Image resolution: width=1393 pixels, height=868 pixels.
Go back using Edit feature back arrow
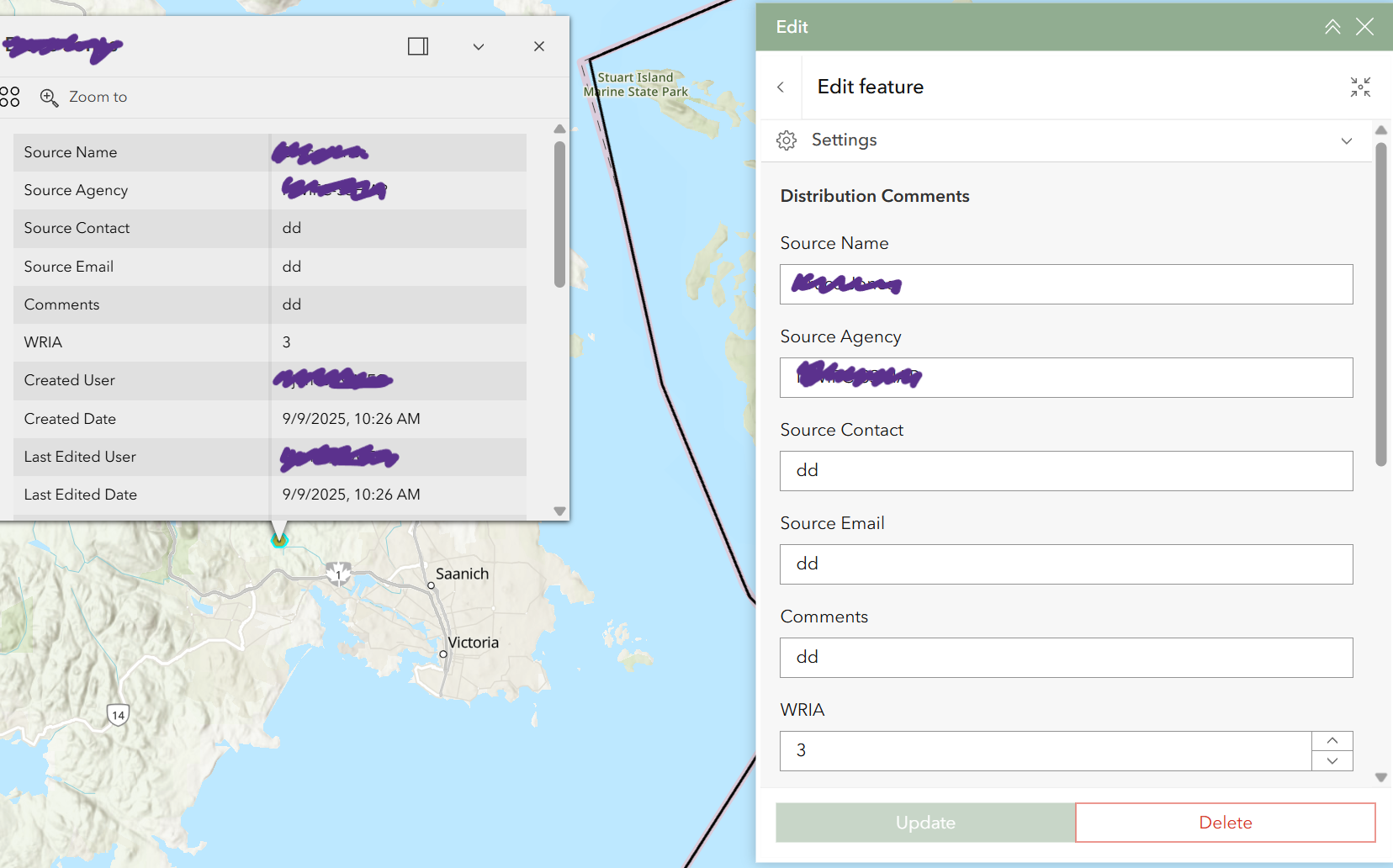click(782, 87)
